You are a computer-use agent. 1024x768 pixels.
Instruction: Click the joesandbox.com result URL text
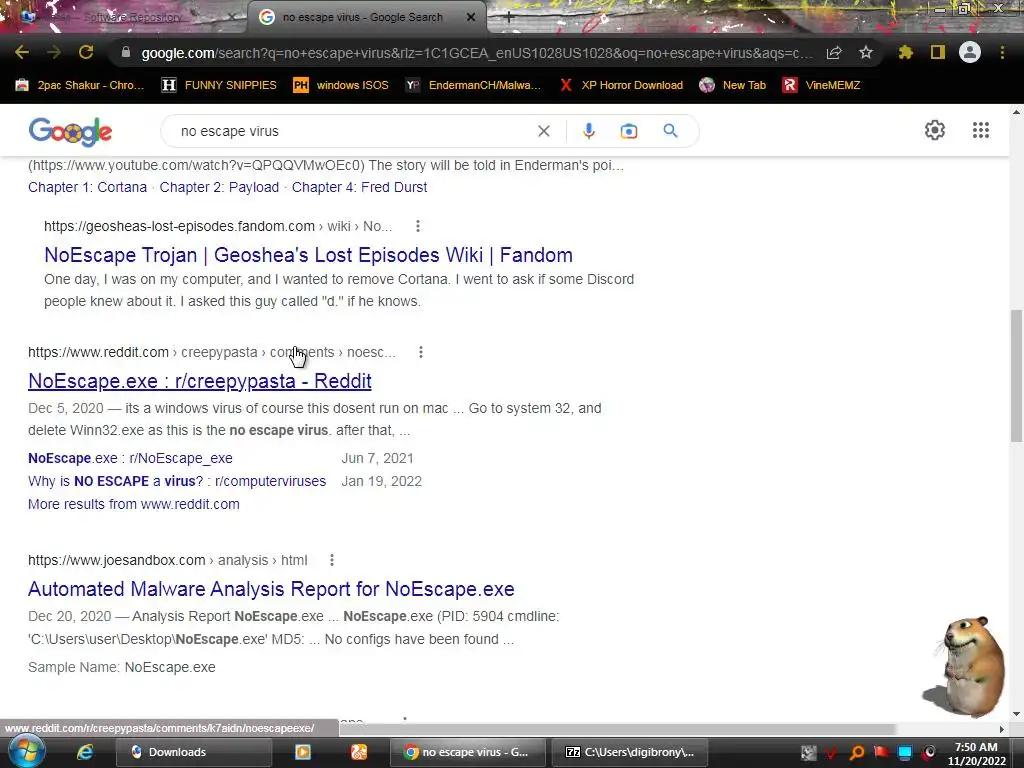click(x=168, y=560)
